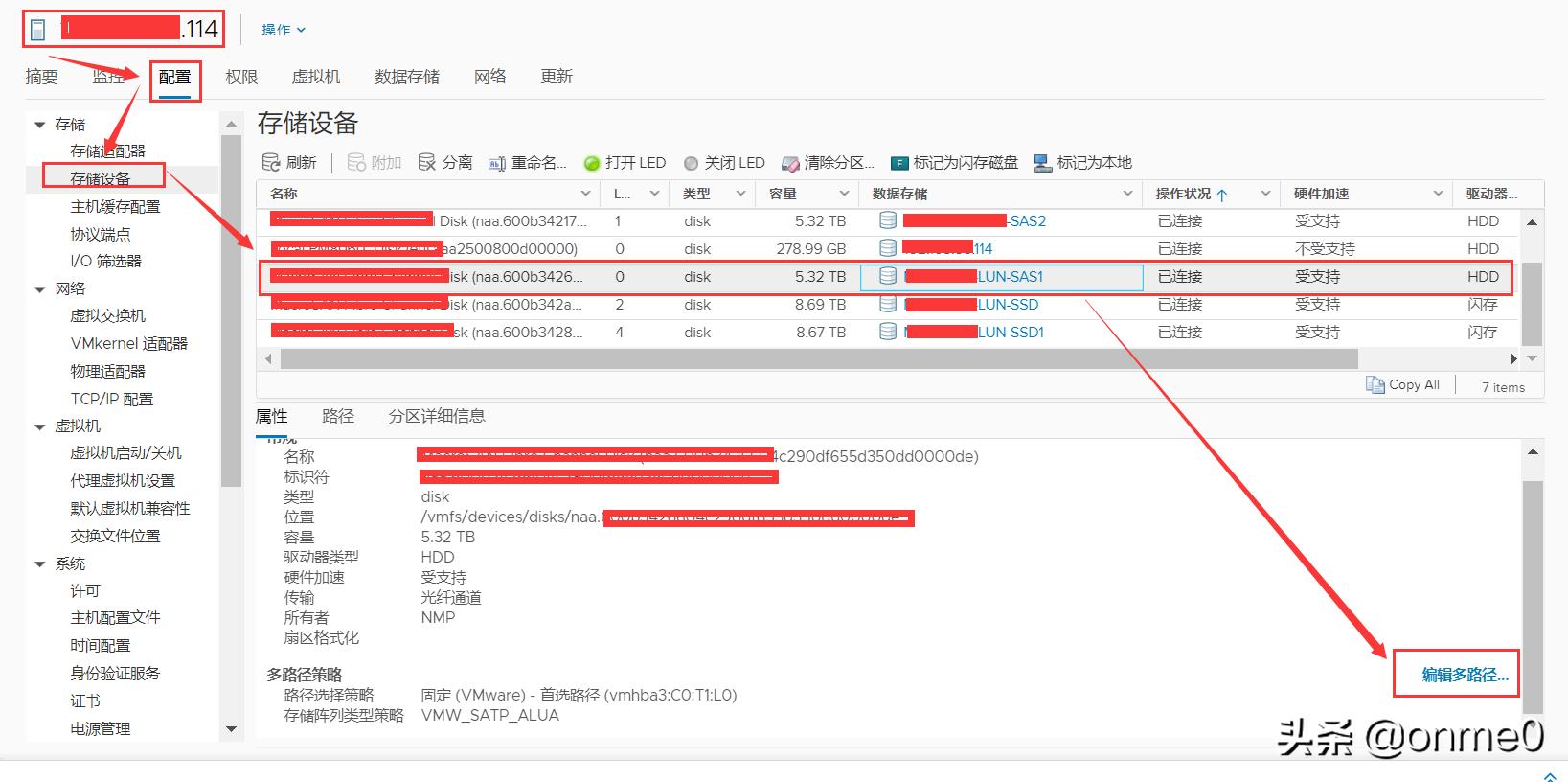Open the 硬件加速 column filter dropdown

pos(1438,194)
